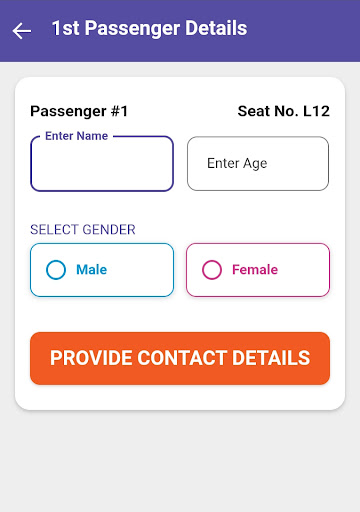Go back using the header arrow

(22, 31)
